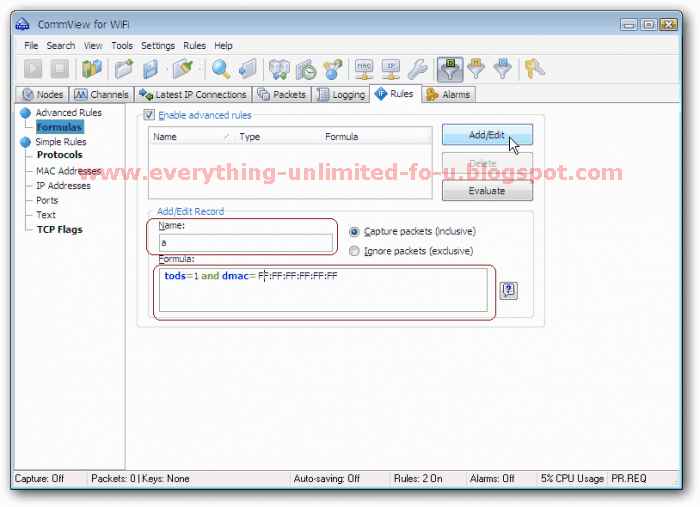The width and height of the screenshot is (700, 507).
Task: Click 'Auto-saving: Off' status bar entry
Action: 326,478
